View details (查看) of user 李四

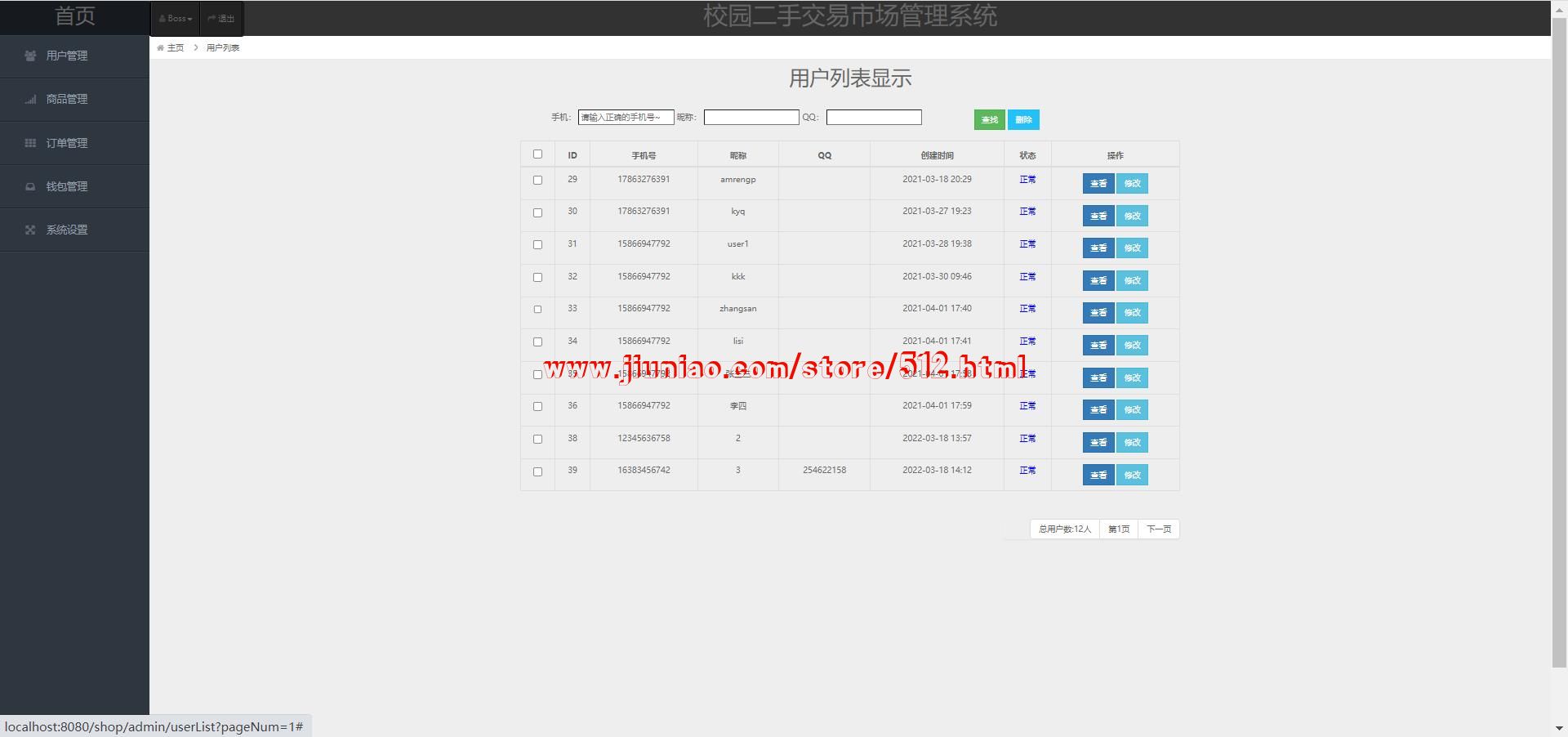click(1098, 409)
